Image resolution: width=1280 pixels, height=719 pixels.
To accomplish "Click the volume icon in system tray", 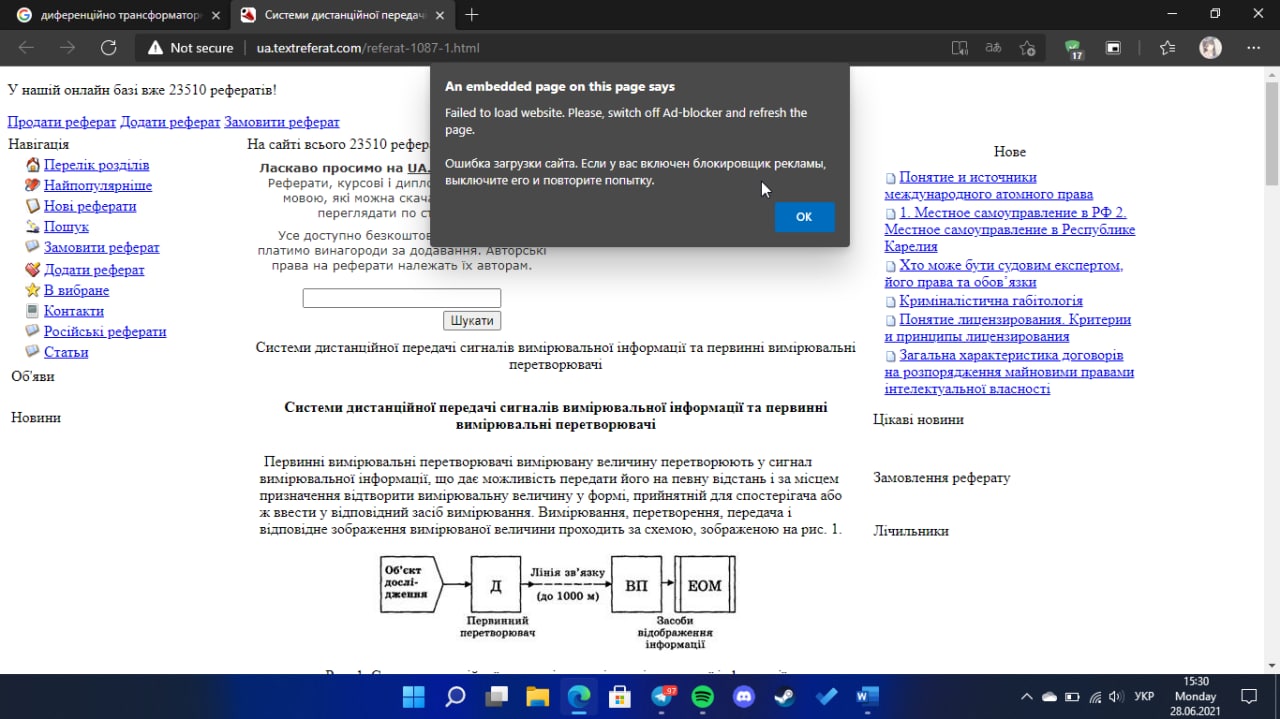I will (x=1117, y=697).
